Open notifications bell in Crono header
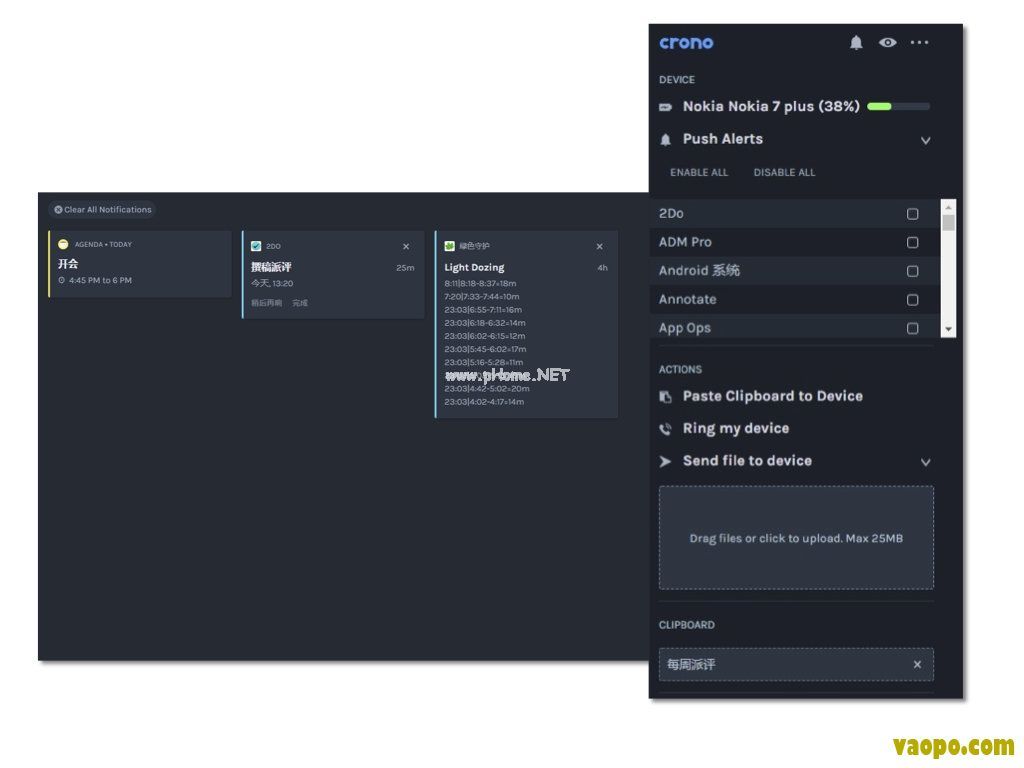Viewport: 1024px width, 768px height. pos(856,42)
